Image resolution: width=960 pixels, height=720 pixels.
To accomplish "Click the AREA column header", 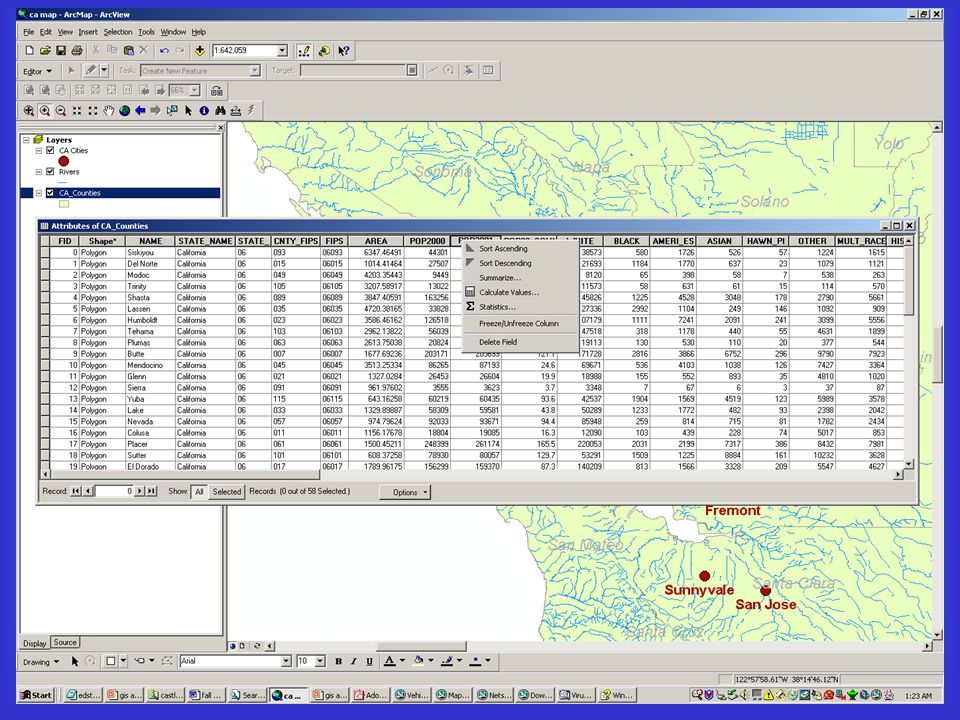I will pyautogui.click(x=376, y=241).
